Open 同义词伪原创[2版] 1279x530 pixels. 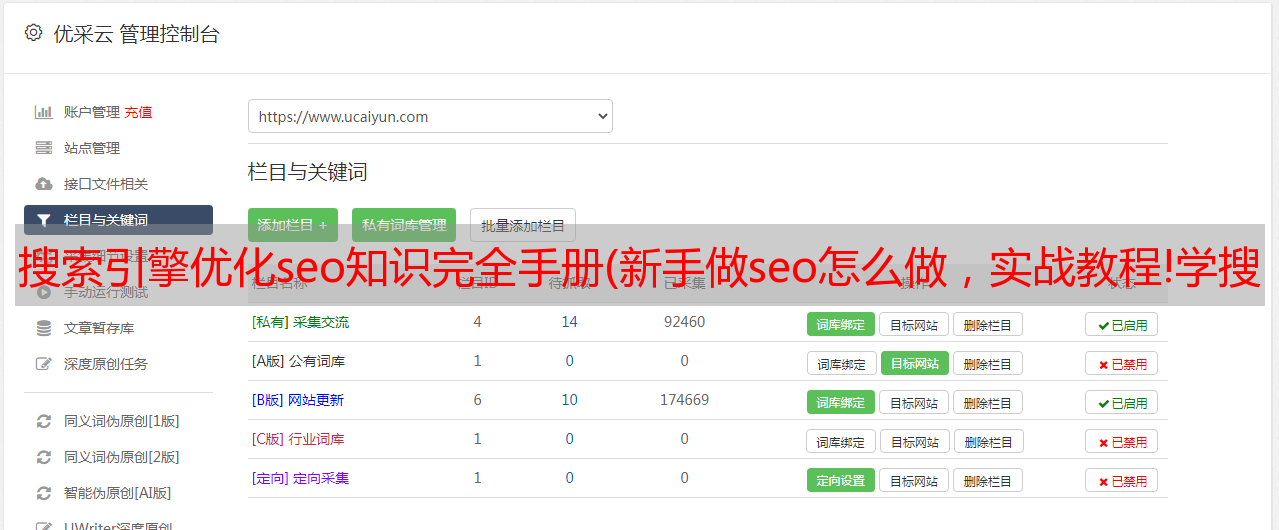pos(122,457)
